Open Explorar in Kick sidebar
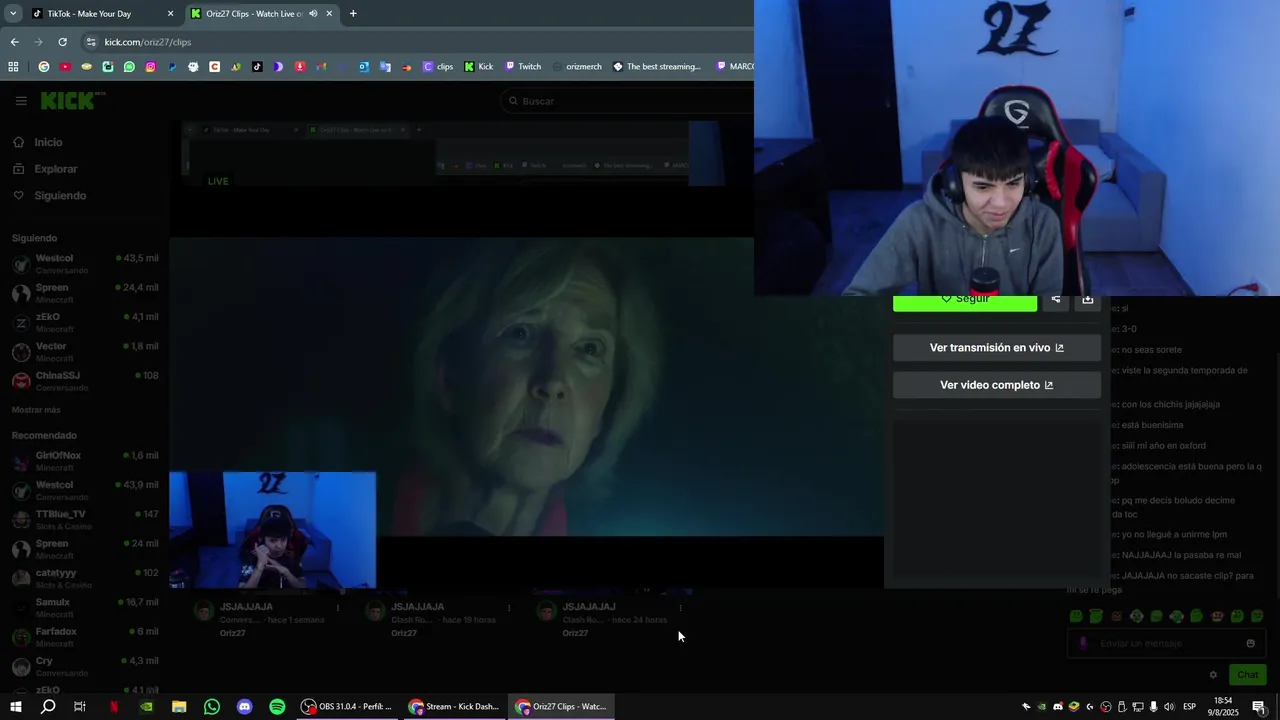The image size is (1280, 720). [45, 169]
